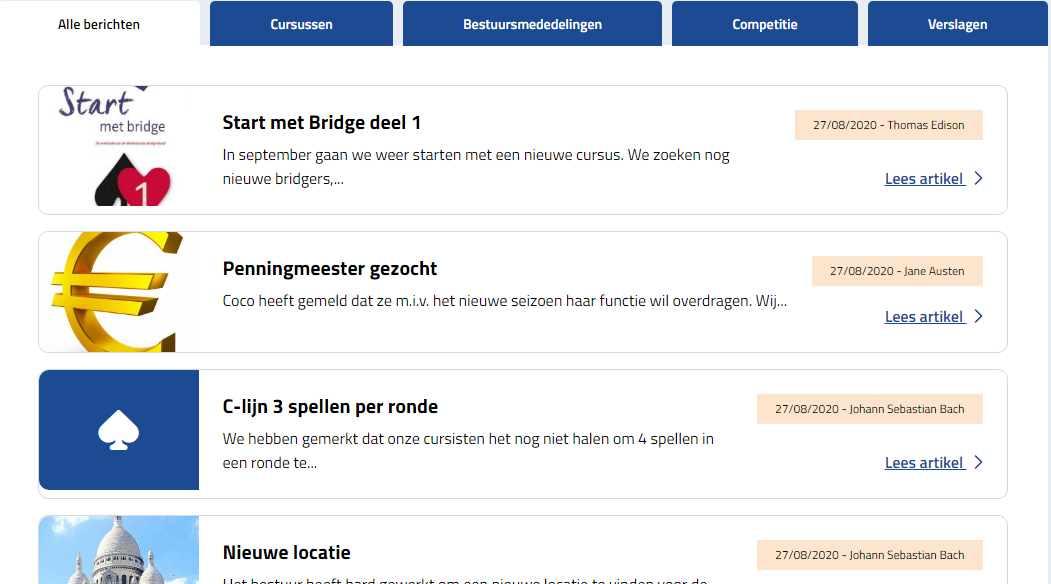Open Lees artikel for C-lijn 3 spellen
1051x584 pixels.
click(924, 463)
